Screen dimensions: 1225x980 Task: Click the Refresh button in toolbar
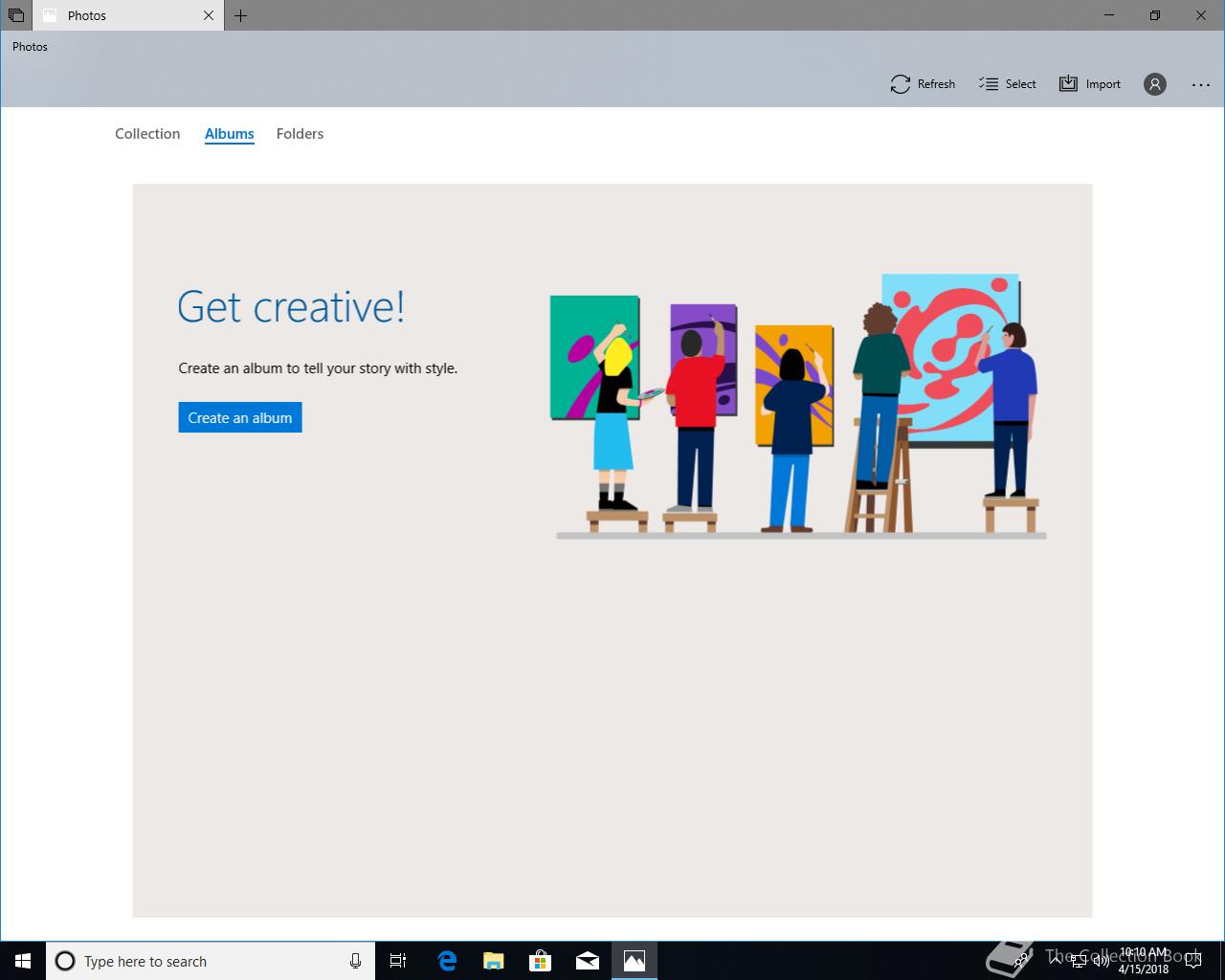923,84
